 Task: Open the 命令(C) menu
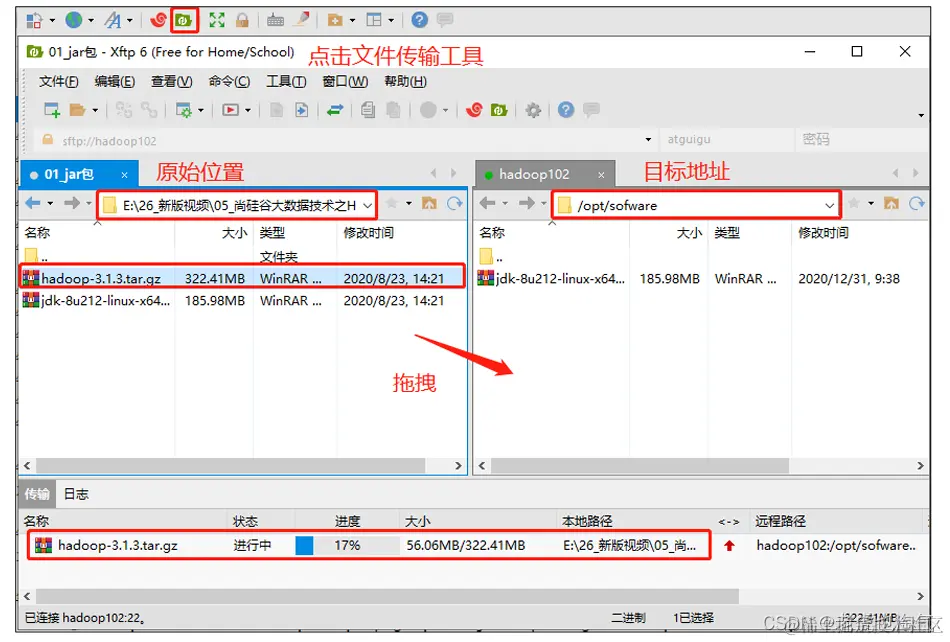coord(229,81)
